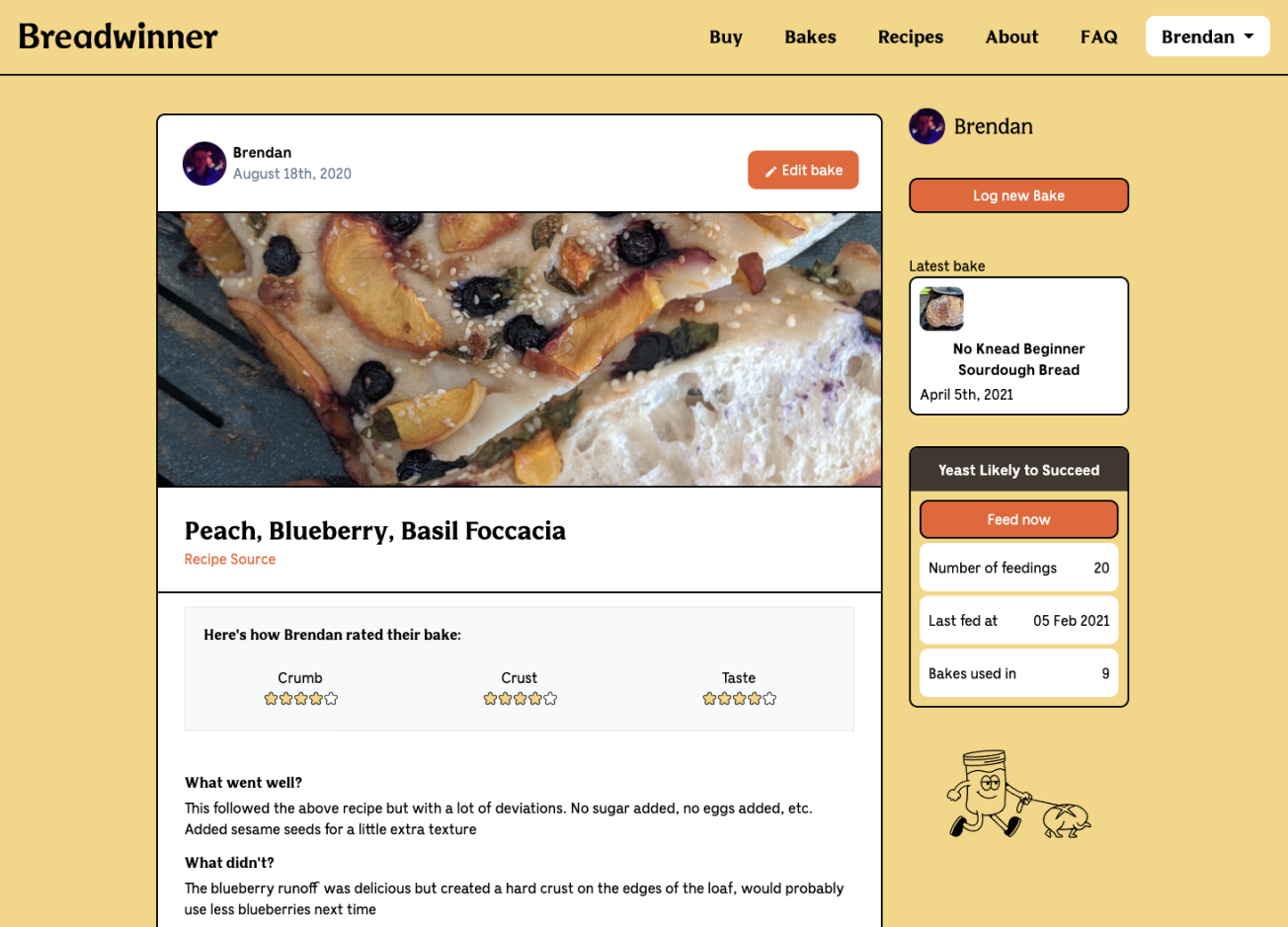This screenshot has width=1288, height=927.
Task: Open the Recipes nav link
Action: [x=911, y=37]
